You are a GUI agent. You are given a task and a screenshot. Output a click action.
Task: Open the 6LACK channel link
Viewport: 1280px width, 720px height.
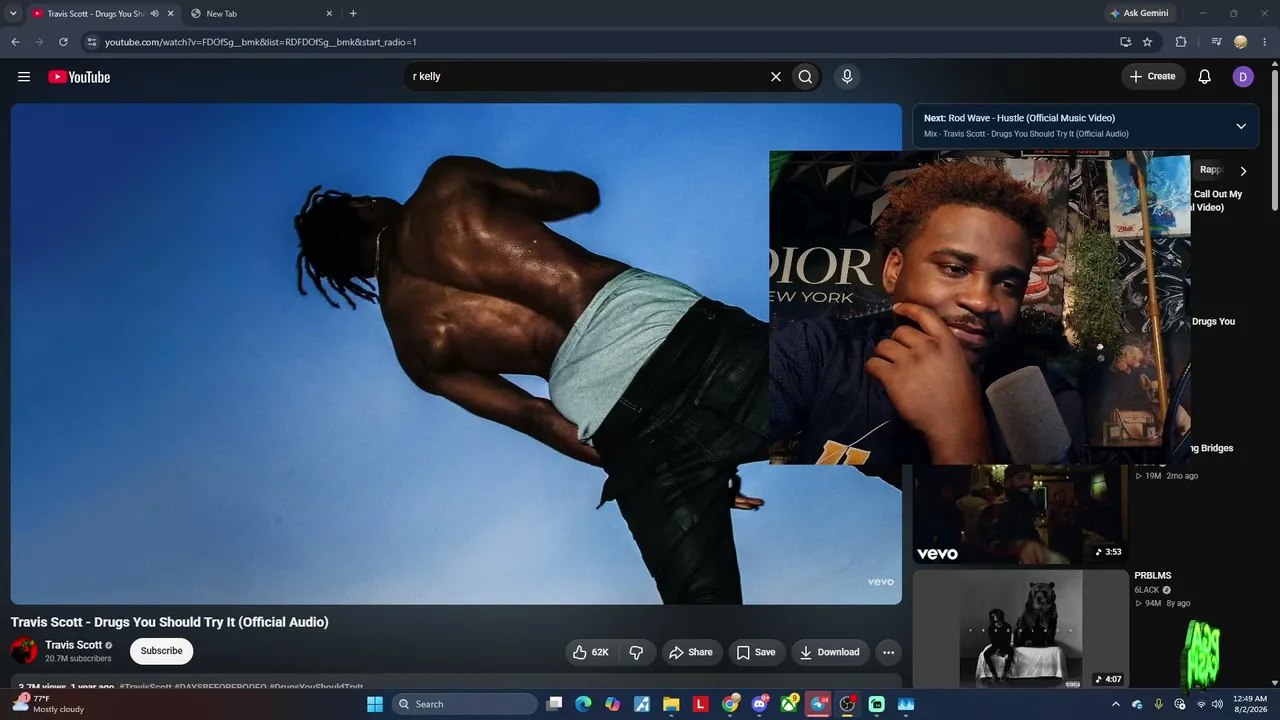click(x=1147, y=590)
